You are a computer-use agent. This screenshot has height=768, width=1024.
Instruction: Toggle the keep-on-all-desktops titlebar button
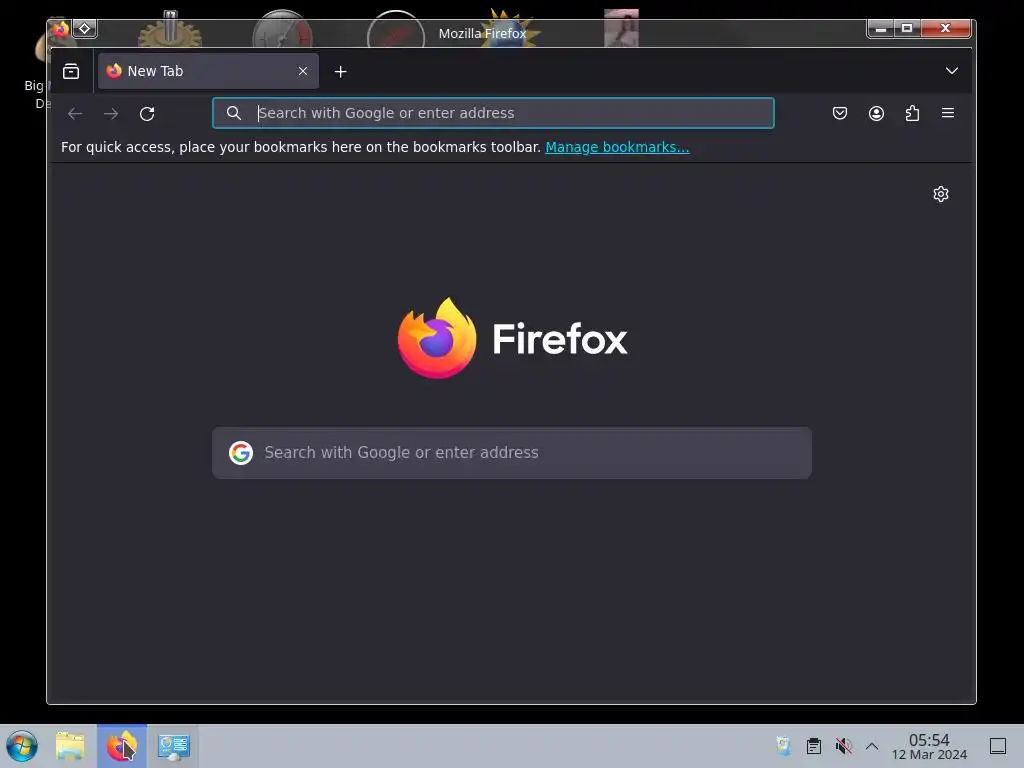point(85,29)
